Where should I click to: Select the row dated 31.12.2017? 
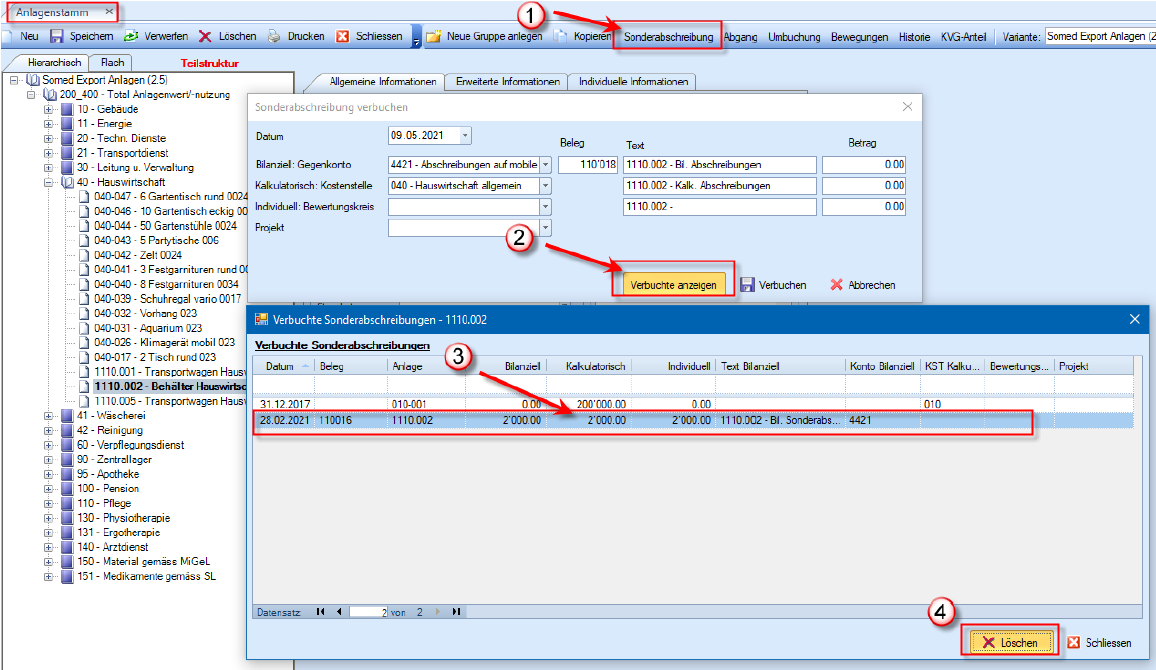coord(693,404)
